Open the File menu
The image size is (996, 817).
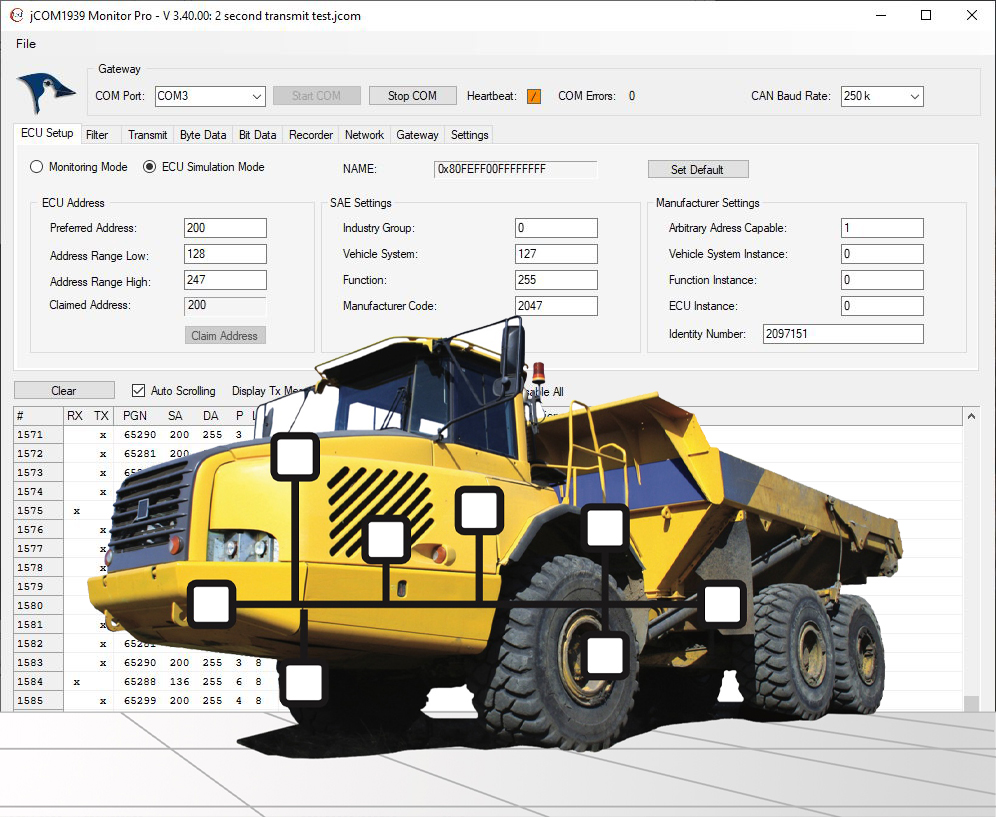click(x=26, y=44)
